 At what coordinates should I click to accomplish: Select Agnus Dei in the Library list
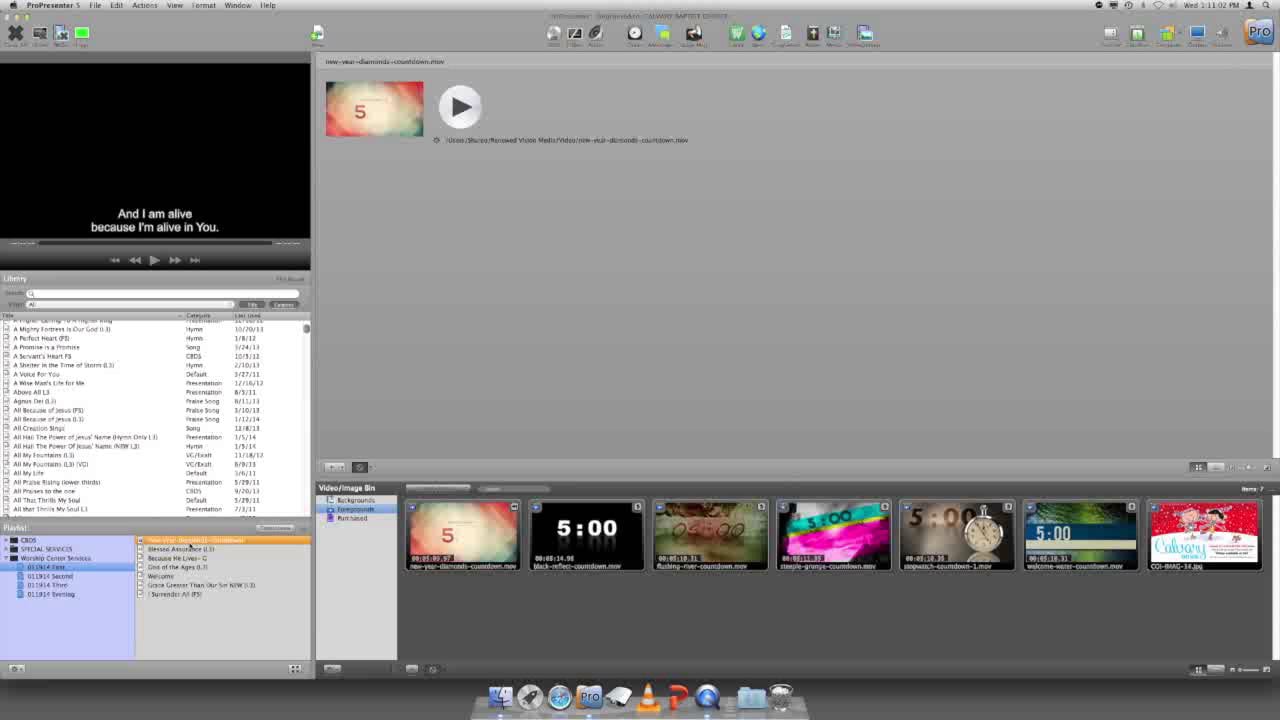35,401
